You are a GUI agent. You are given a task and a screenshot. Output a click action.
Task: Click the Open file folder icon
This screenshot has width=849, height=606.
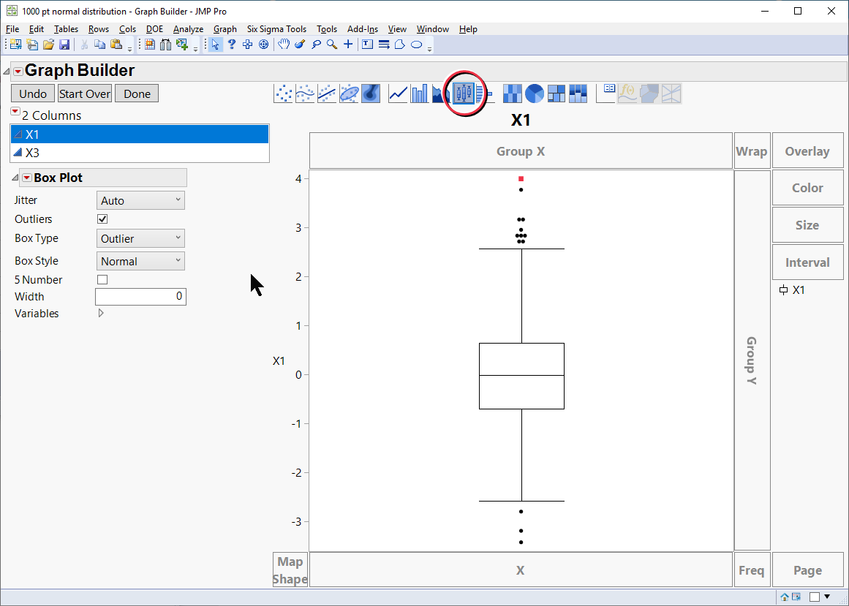click(x=49, y=45)
